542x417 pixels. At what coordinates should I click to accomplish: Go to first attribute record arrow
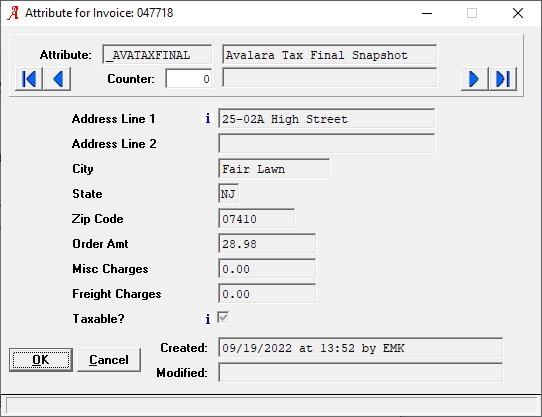pos(29,79)
